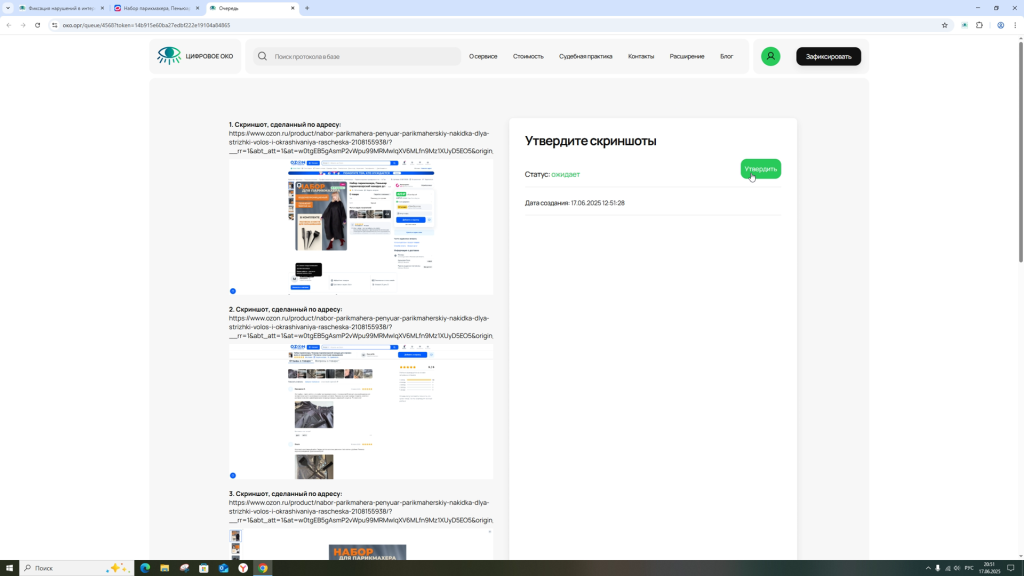
Task: Open the 'Судебная практика' menu item
Action: pos(585,56)
